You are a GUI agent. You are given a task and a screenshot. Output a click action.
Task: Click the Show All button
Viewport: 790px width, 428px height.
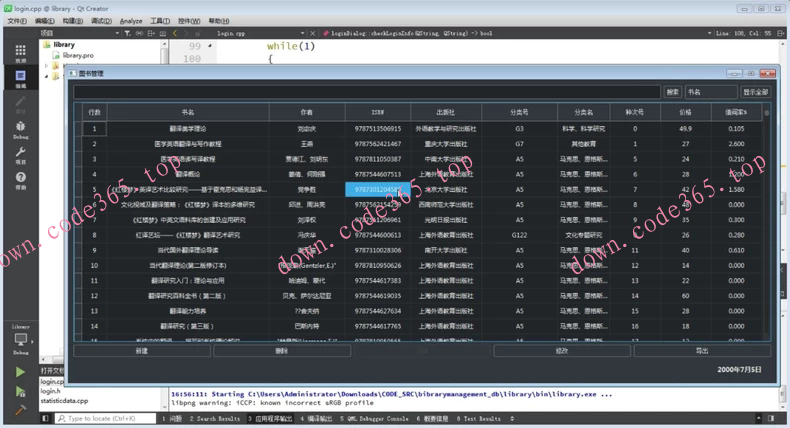pos(755,92)
